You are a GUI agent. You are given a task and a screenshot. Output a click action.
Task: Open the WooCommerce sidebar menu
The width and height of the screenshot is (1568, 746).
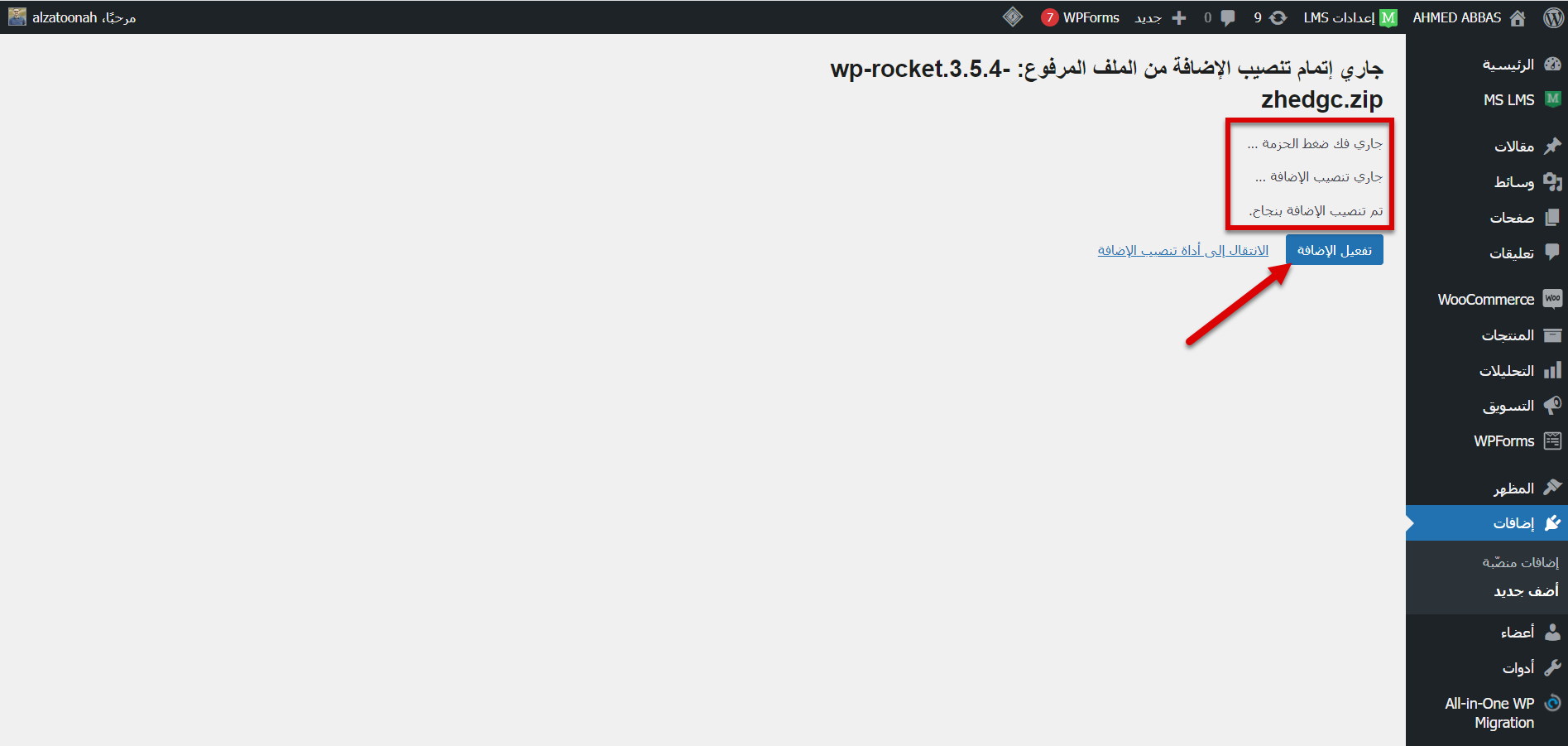pos(1487,299)
